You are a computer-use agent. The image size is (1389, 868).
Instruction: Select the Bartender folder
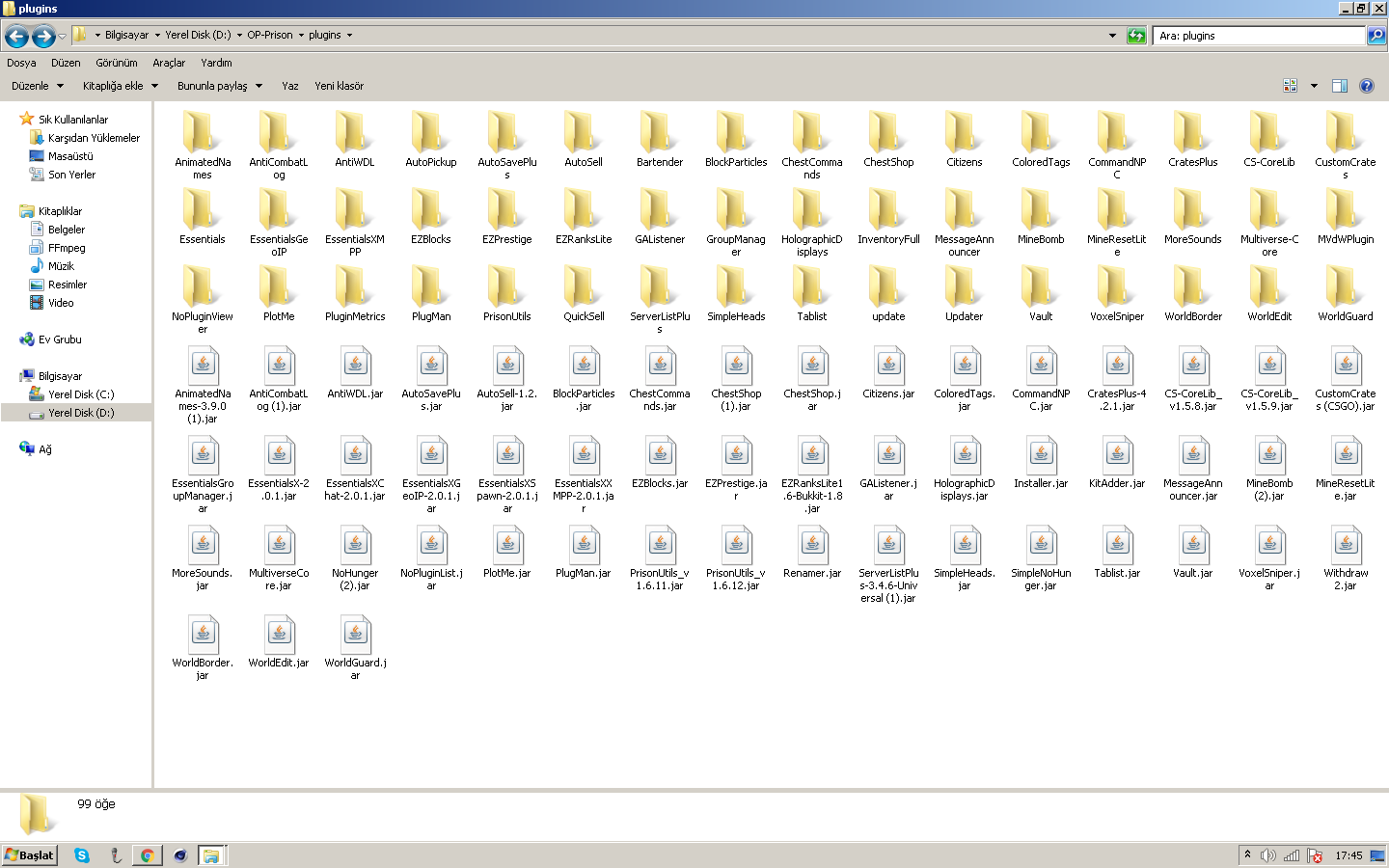tap(660, 140)
